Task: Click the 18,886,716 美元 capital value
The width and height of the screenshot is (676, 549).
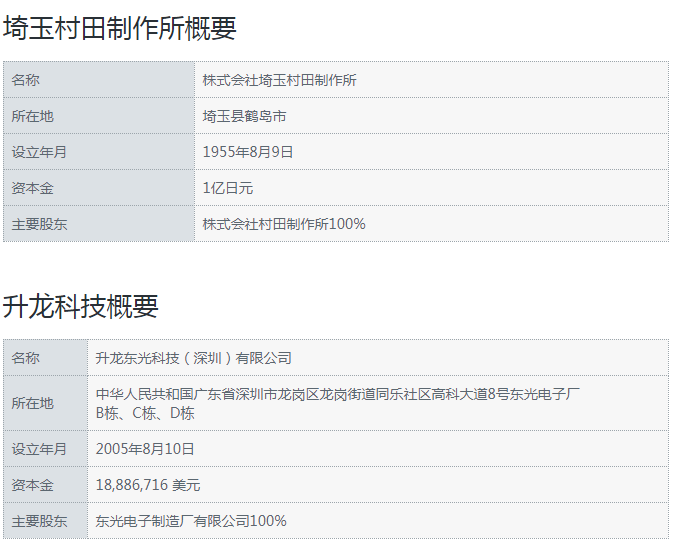Action: point(148,485)
